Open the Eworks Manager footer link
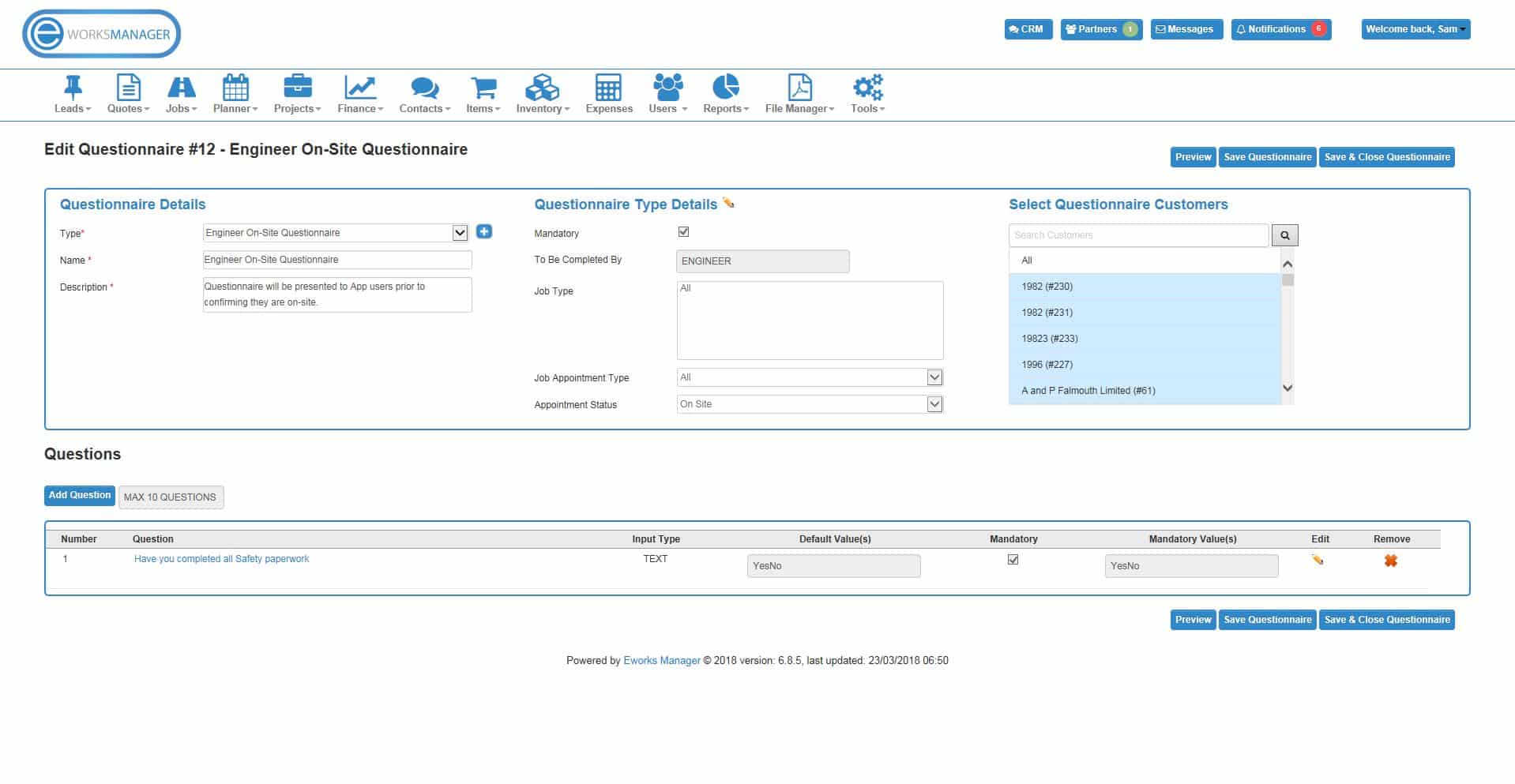Screen dimensions: 1515x784 click(662, 661)
